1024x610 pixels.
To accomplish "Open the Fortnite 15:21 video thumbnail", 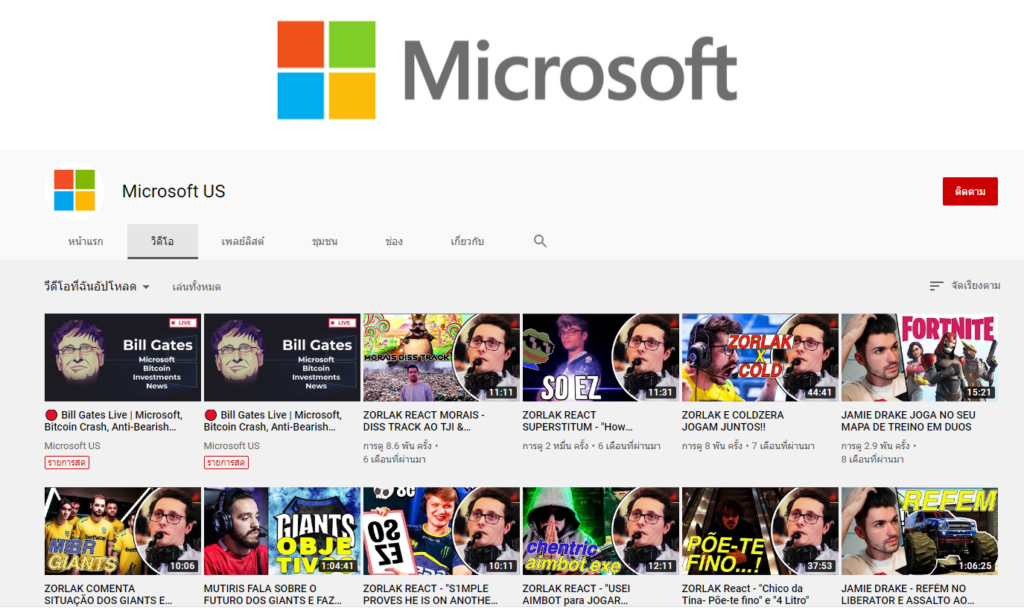I will click(x=920, y=357).
